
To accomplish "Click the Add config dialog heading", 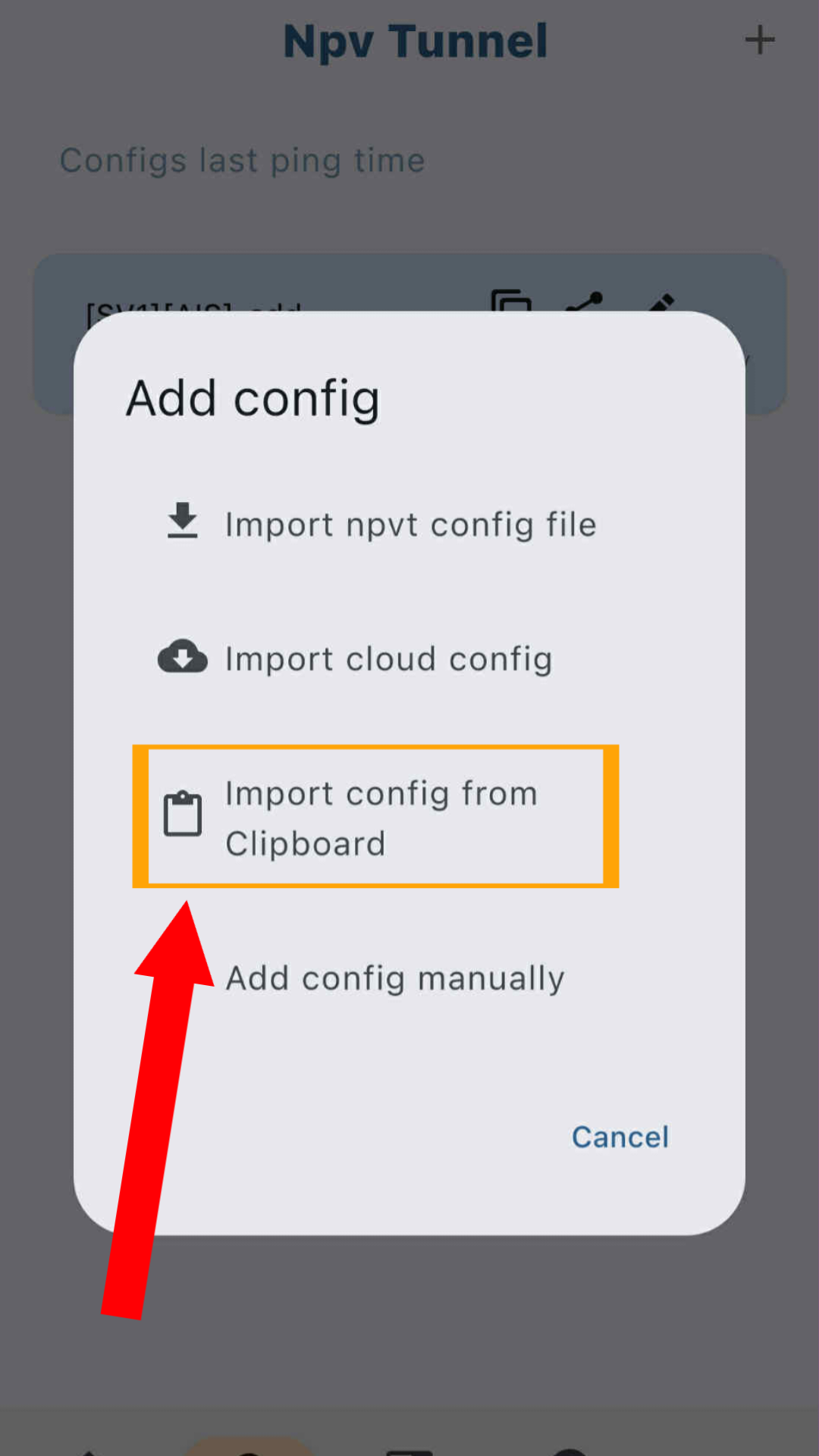I will [x=253, y=399].
